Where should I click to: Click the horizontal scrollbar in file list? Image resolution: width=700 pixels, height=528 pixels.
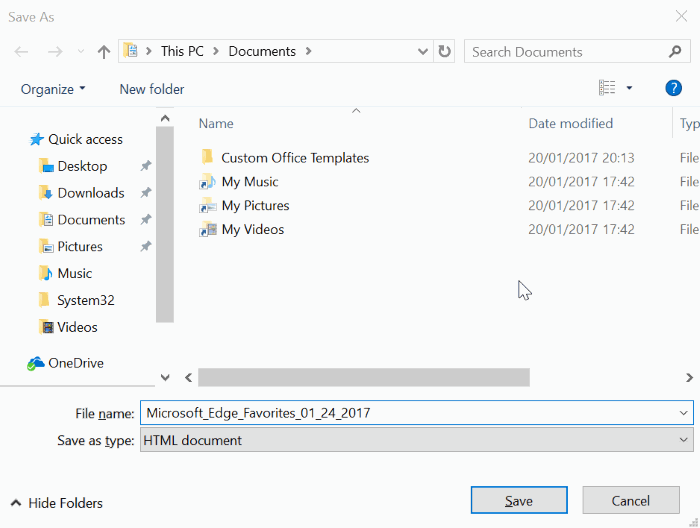click(364, 377)
